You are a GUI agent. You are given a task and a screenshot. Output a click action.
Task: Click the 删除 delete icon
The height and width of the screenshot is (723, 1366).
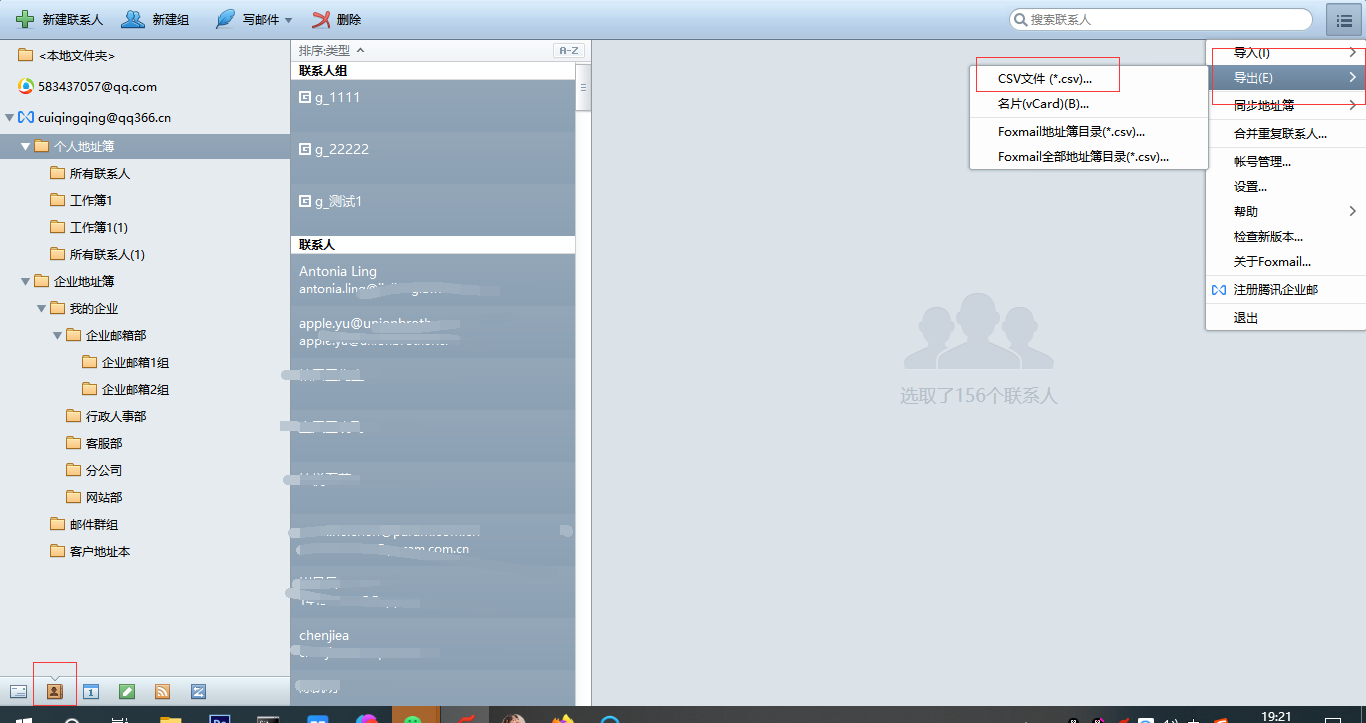(x=319, y=18)
